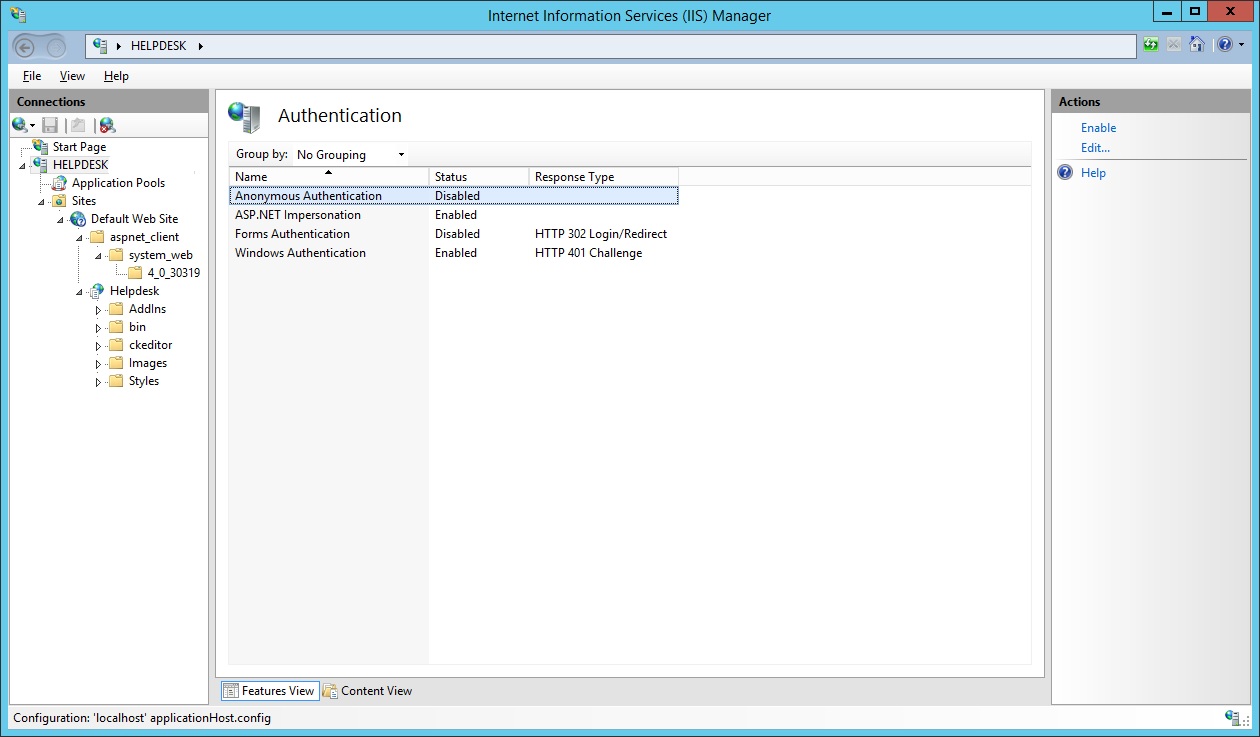This screenshot has width=1260, height=737.
Task: Click the Default Web Site globe icon
Action: click(x=78, y=218)
